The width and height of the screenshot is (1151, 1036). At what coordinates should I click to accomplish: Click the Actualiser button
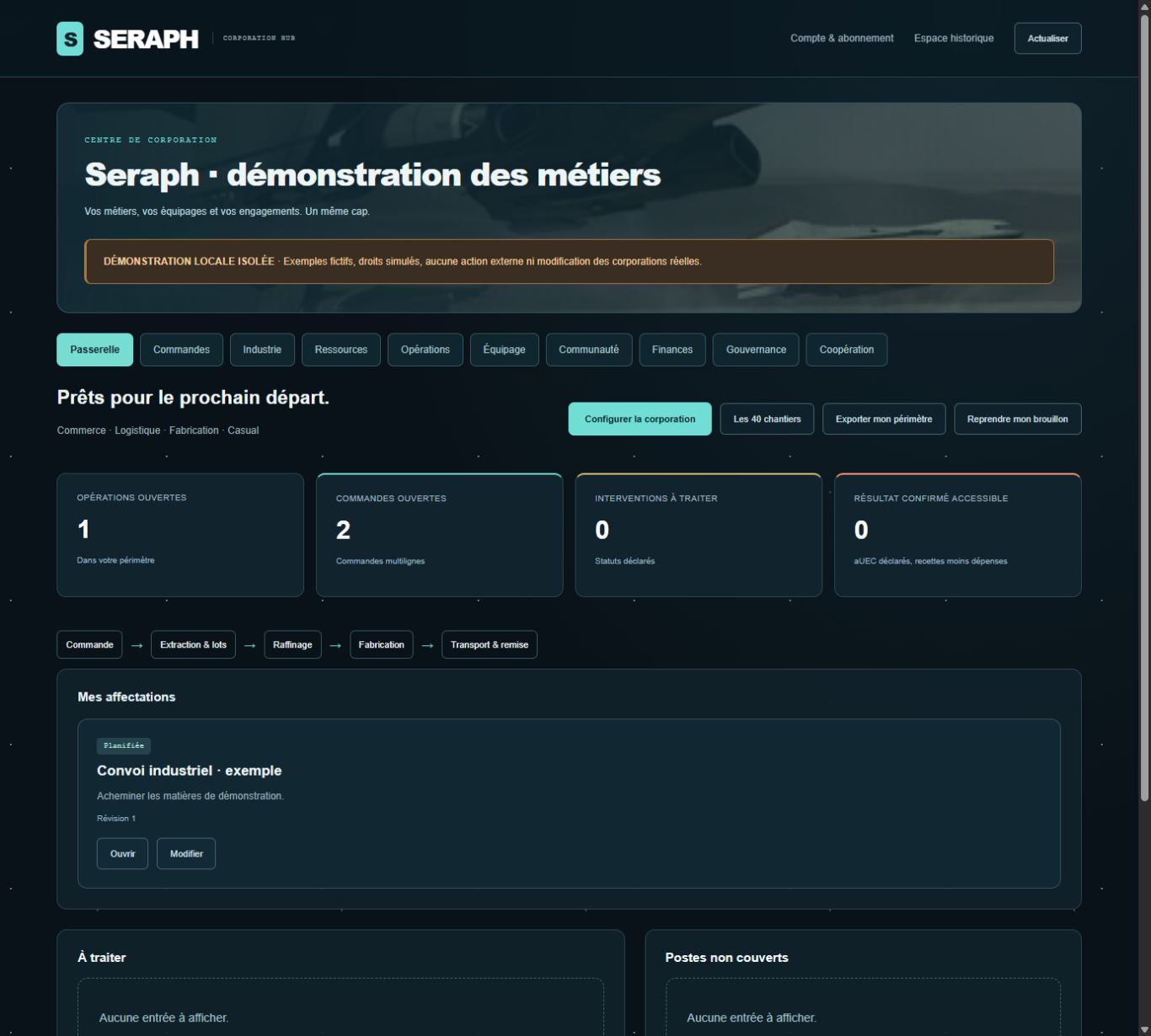pyautogui.click(x=1047, y=39)
